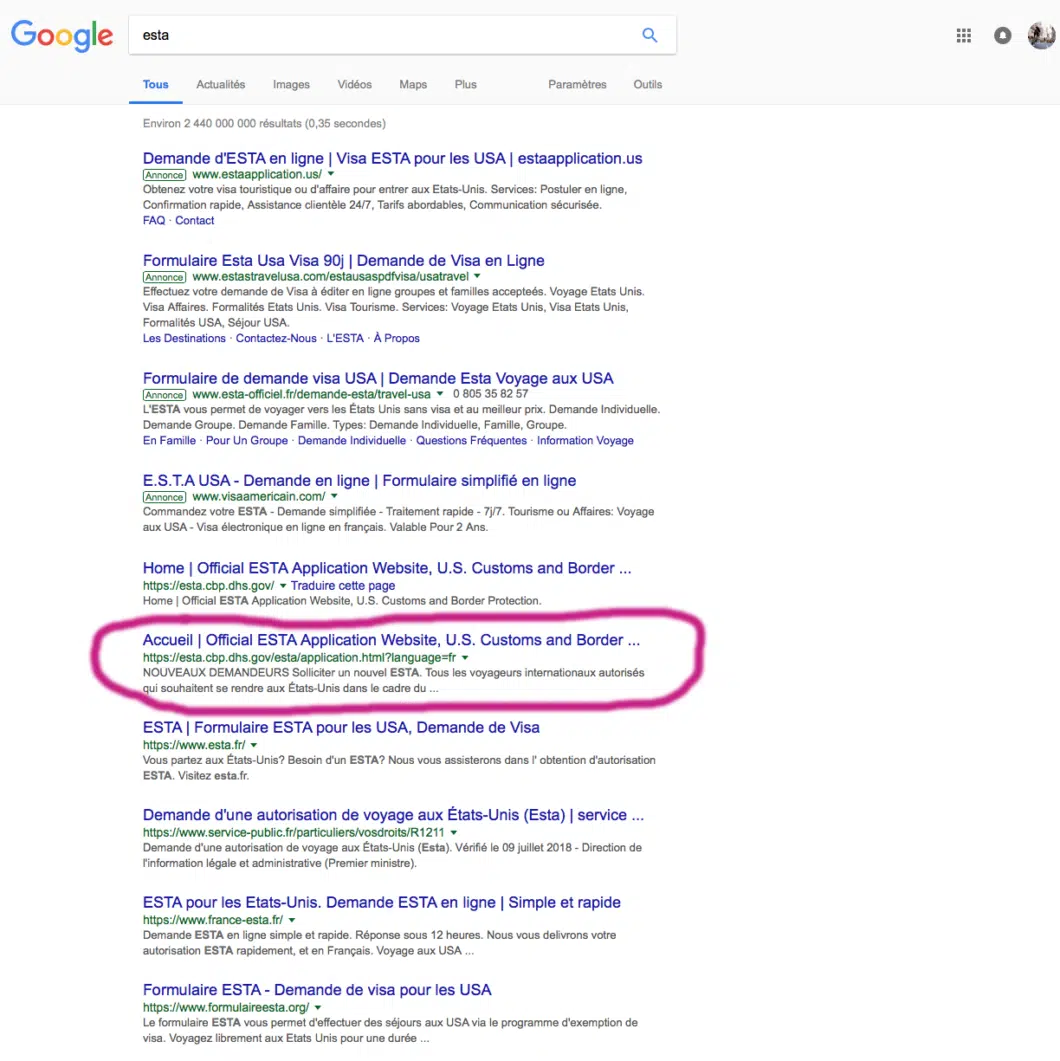Click the blue search magnifier icon
The image size is (1060, 1061).
coord(650,35)
